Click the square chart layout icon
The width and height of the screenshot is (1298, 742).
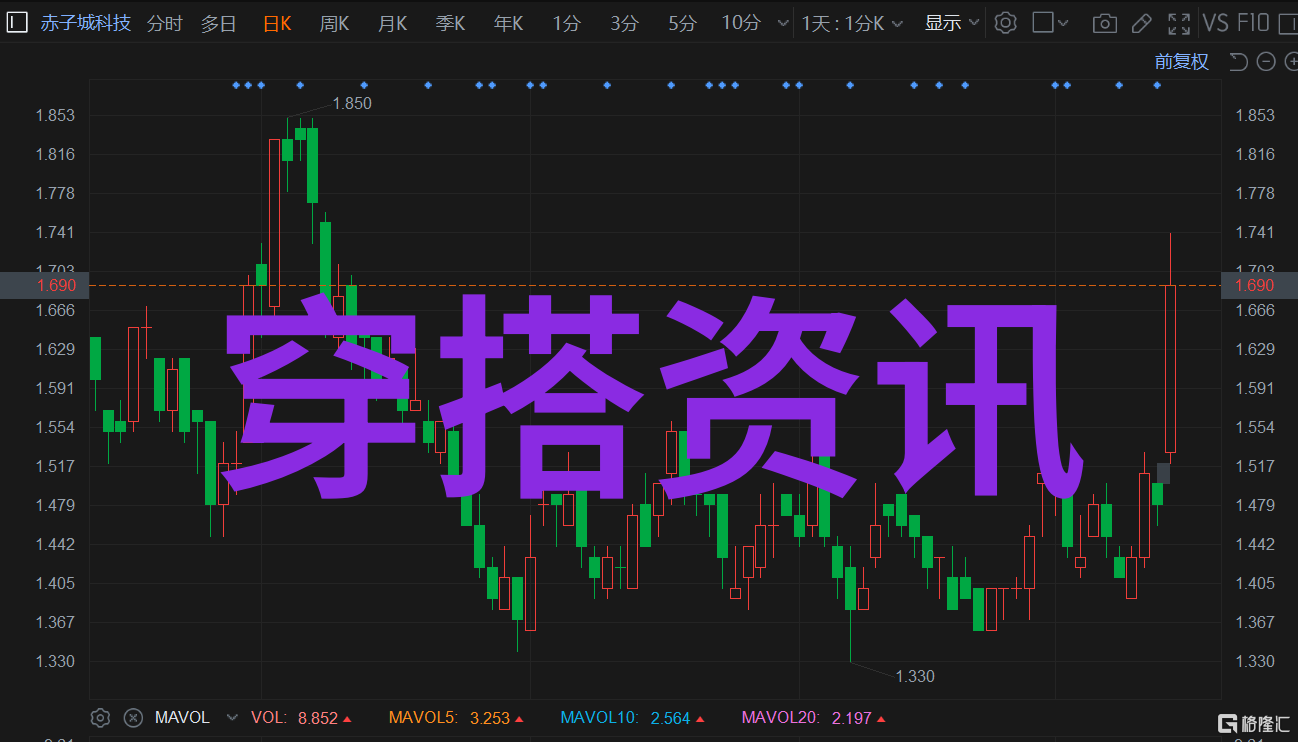[1043, 22]
